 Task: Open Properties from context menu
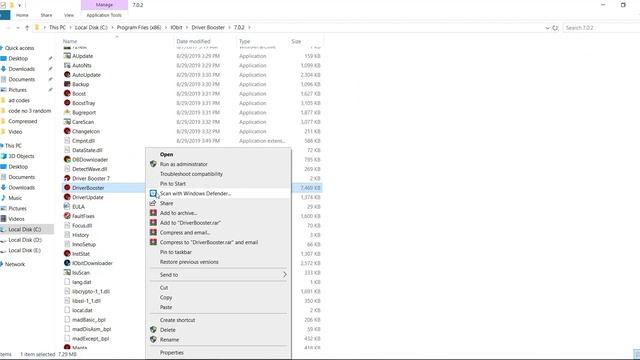pos(172,353)
